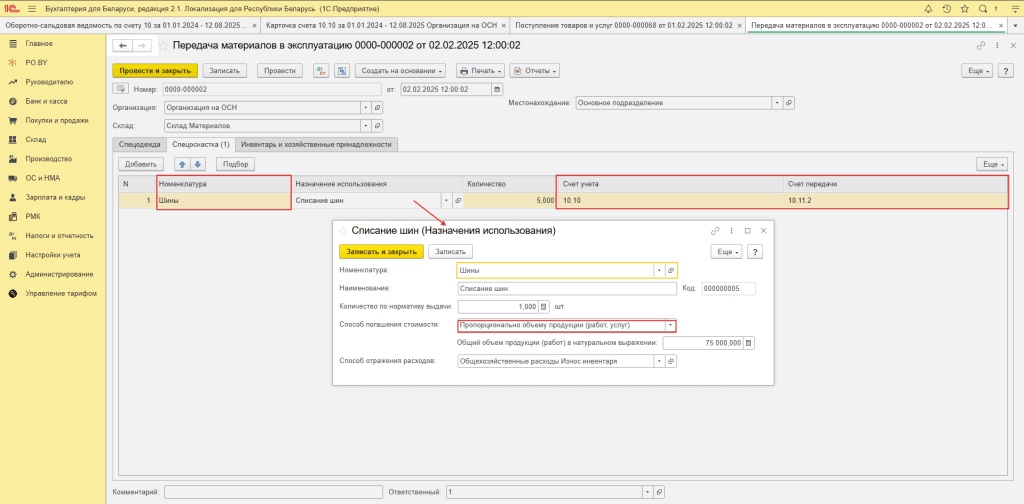The width and height of the screenshot is (1024, 504).
Task: Open calculator for Количество по нормативу выдачи
Action: click(543, 306)
